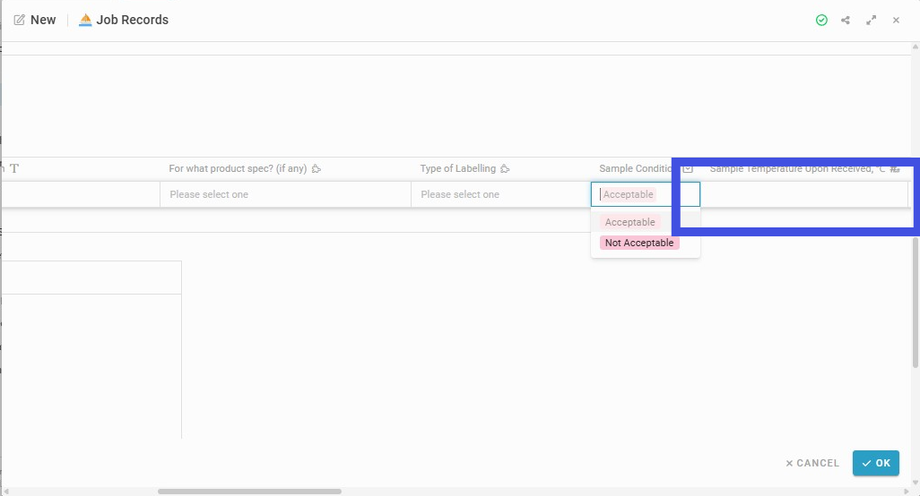Click the icon beside product spec header
The height and width of the screenshot is (496, 920).
(x=316, y=169)
